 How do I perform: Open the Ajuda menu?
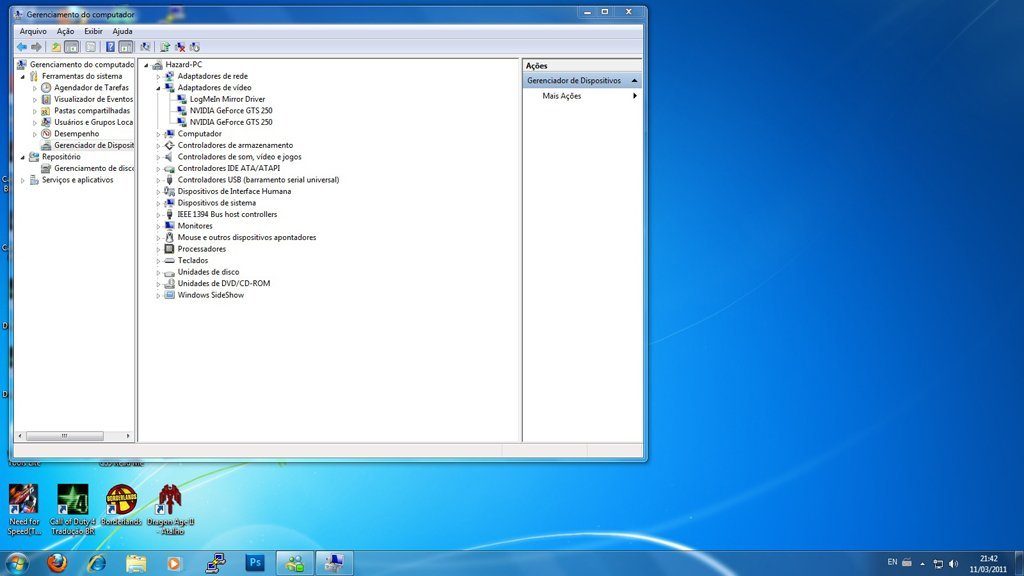tap(122, 31)
